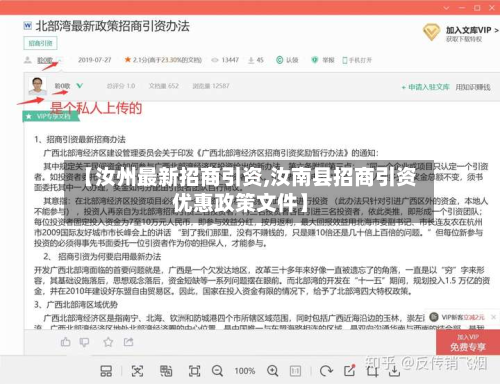Click the 招商引资 tag button

pyautogui.click(x=40, y=43)
